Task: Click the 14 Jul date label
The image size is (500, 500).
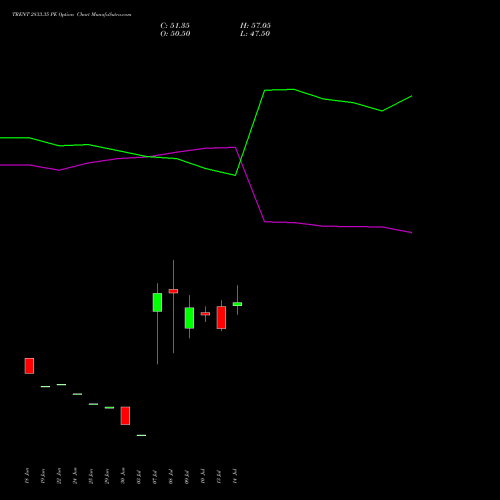Action: point(235,477)
